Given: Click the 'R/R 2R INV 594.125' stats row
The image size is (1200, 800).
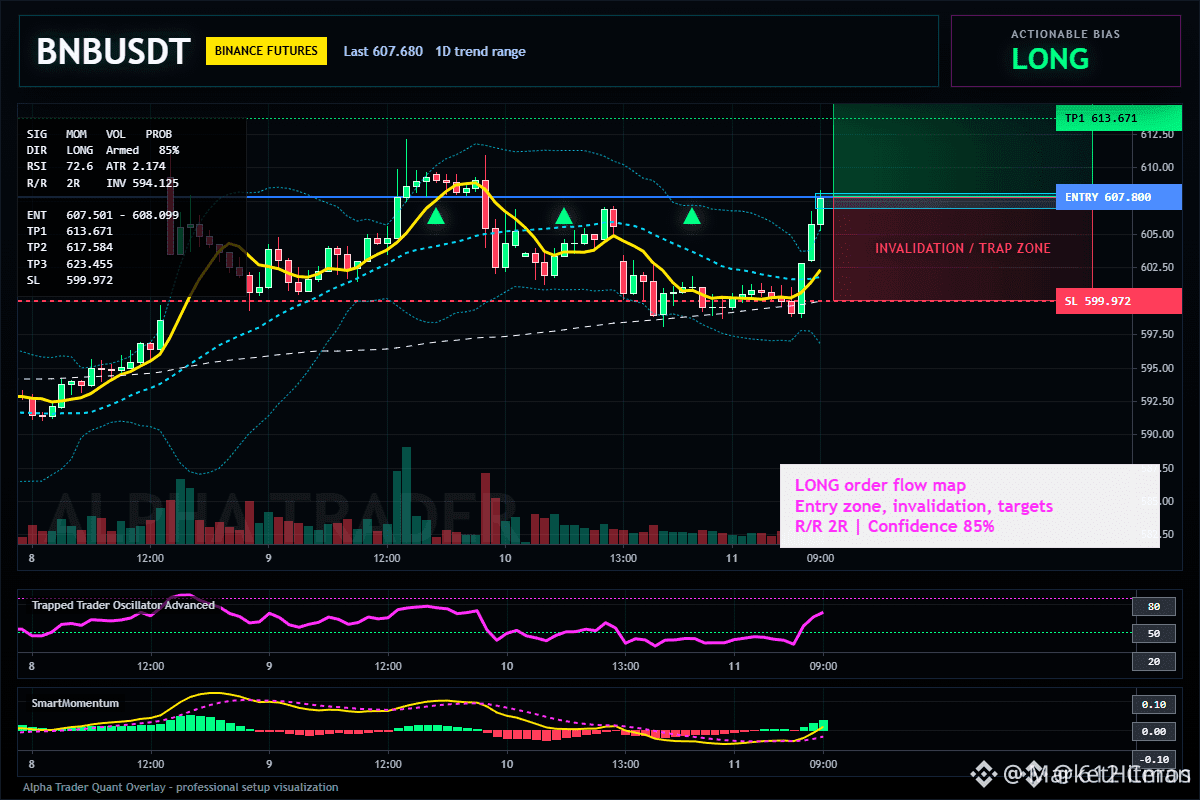Looking at the screenshot, I should point(103,183).
